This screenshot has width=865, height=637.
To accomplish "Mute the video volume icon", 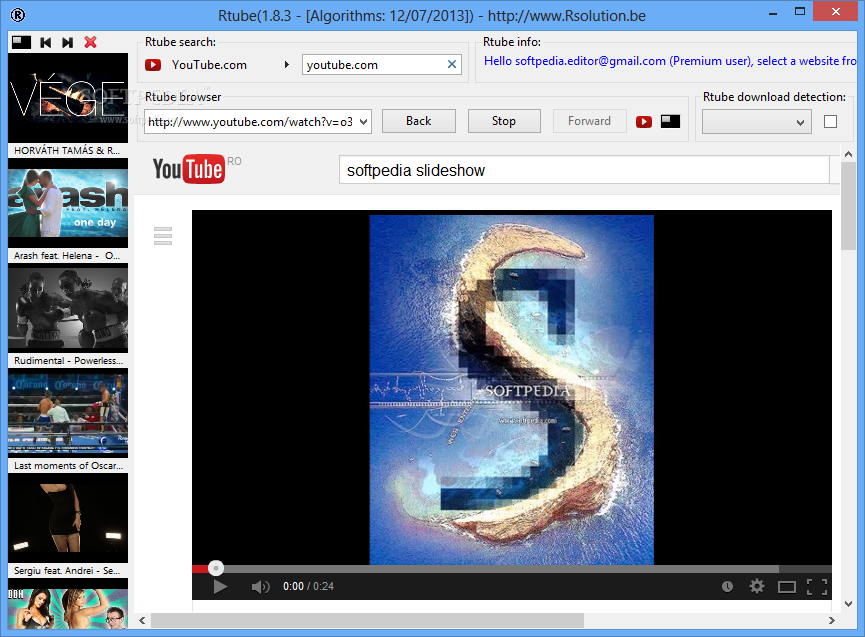I will tap(260, 587).
